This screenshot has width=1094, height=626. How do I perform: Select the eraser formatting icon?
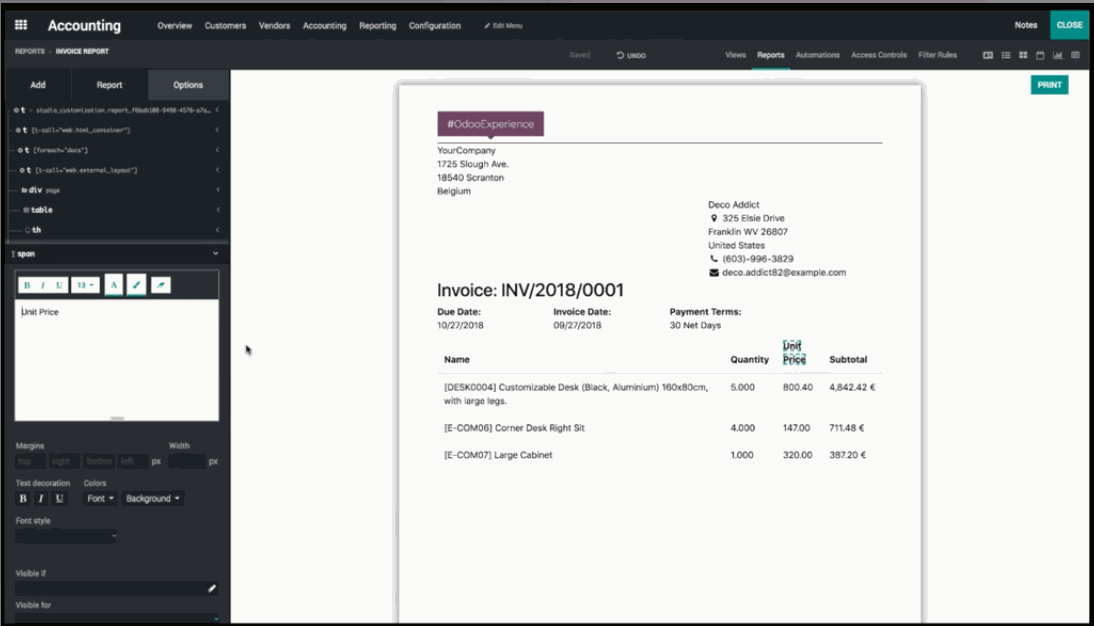point(161,285)
